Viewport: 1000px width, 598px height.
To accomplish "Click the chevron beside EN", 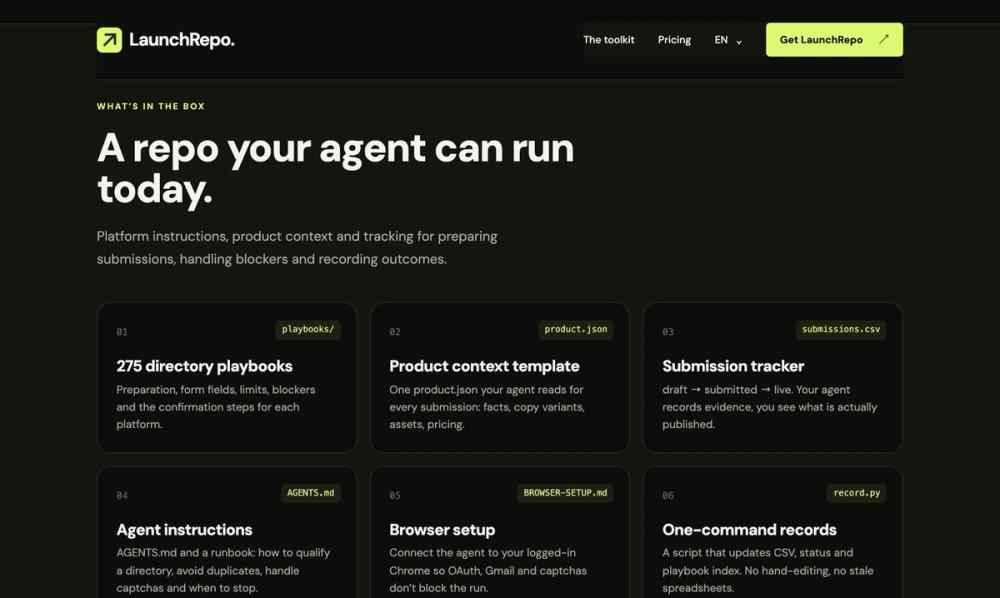I will tap(739, 42).
